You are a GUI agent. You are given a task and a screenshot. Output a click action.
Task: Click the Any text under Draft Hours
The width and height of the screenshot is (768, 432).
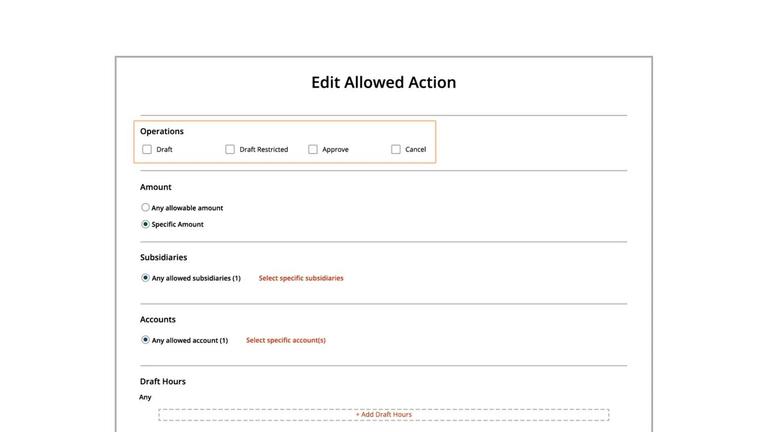145,397
